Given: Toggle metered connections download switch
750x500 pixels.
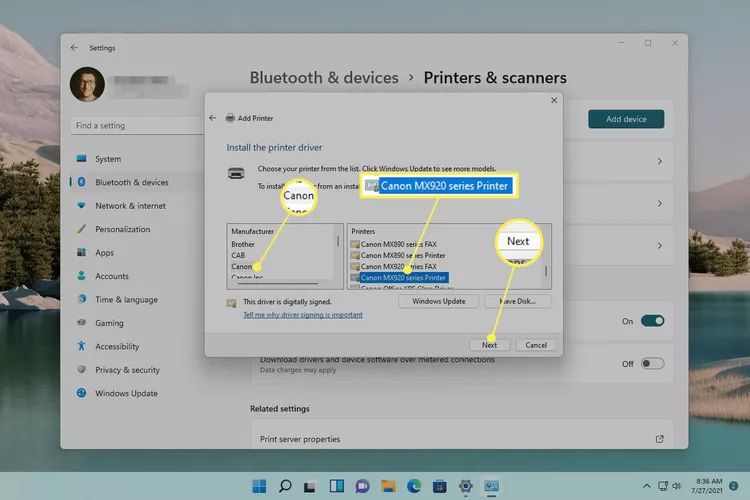Looking at the screenshot, I should 652,364.
